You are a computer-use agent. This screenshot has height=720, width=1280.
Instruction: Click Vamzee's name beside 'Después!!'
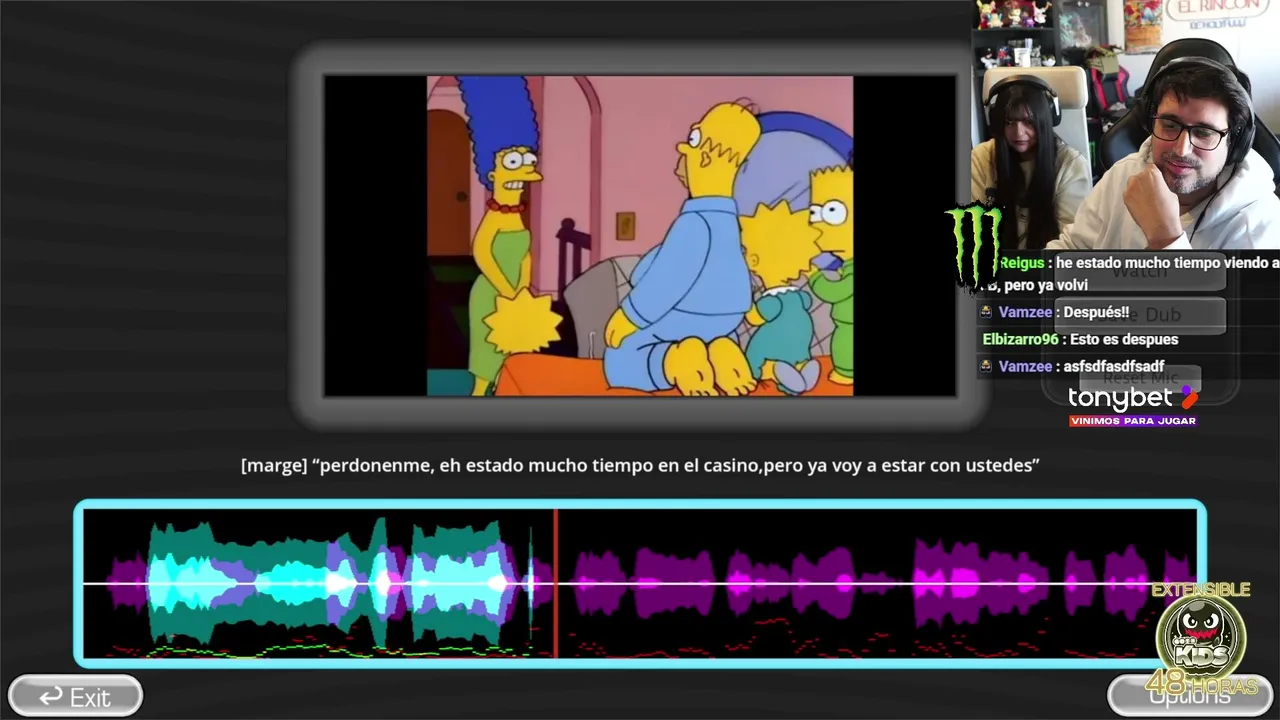point(1025,312)
